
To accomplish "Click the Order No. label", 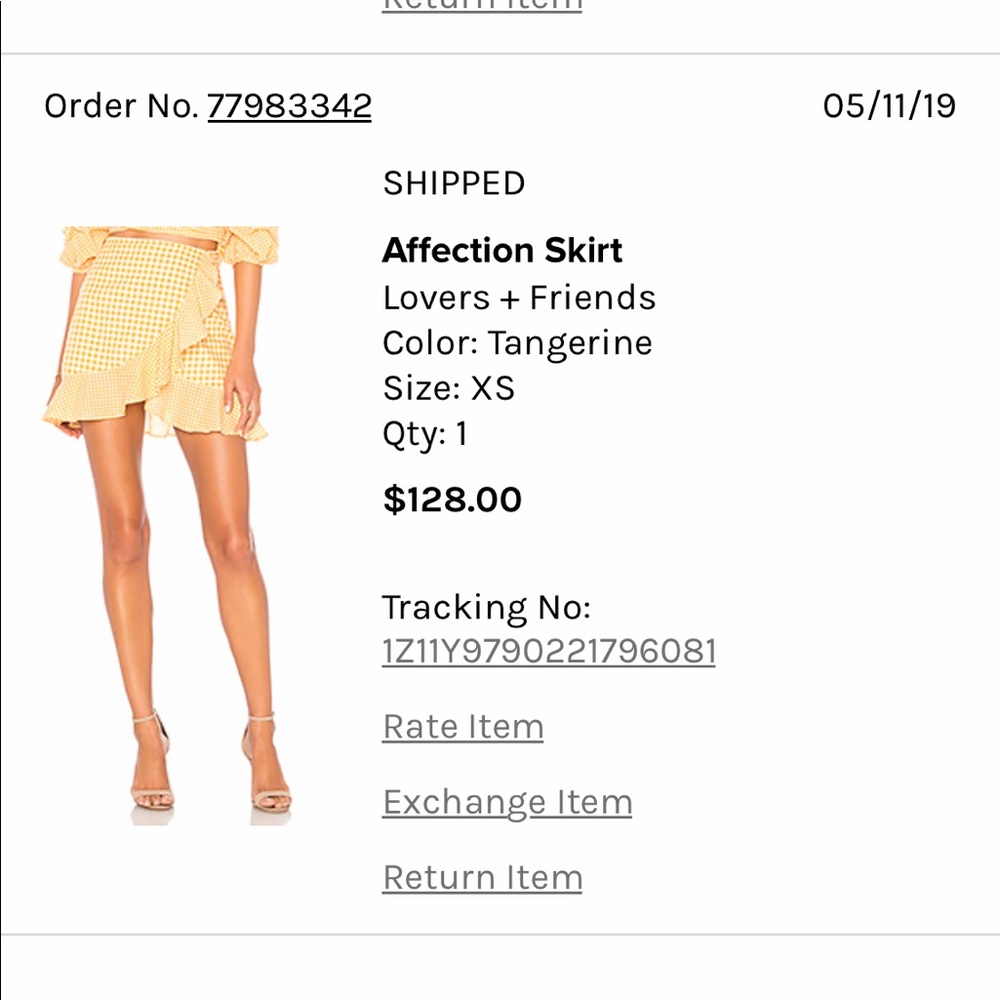I will 121,106.
